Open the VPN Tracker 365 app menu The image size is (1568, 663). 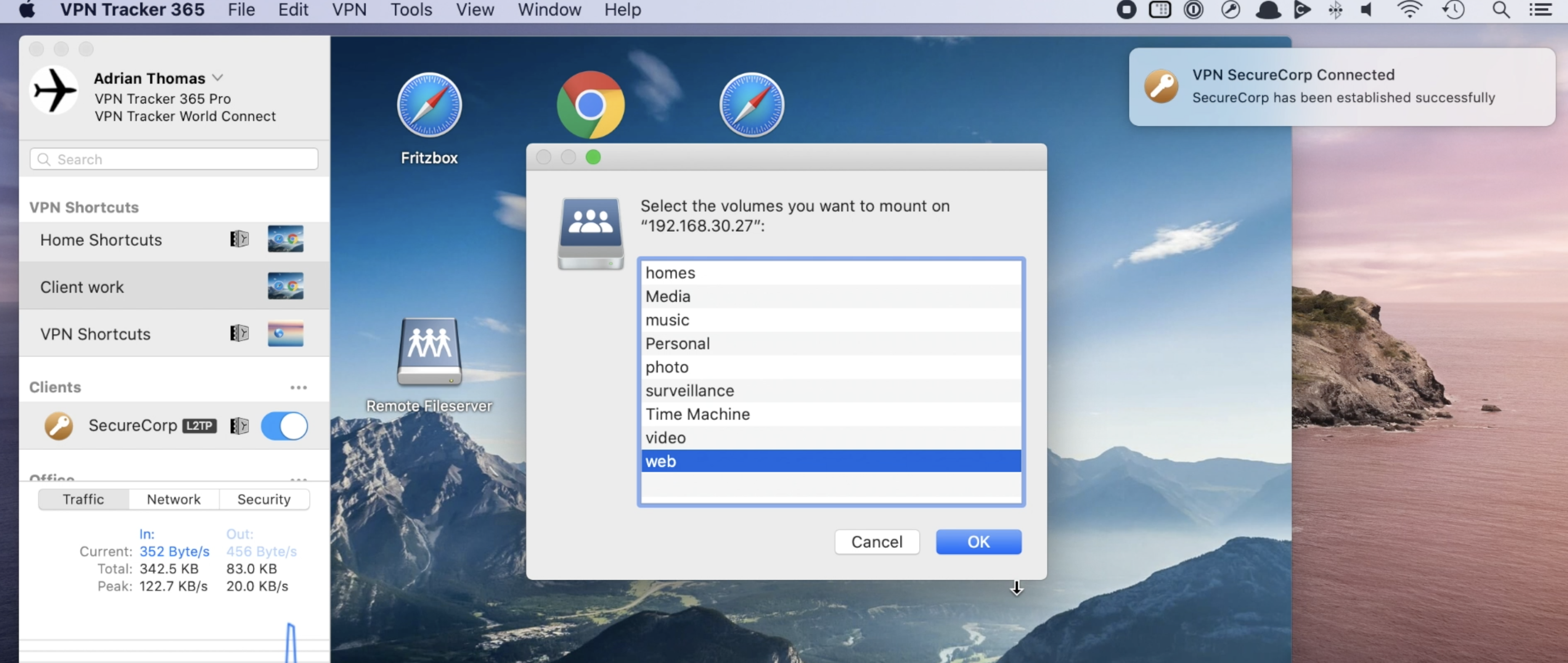click(132, 10)
